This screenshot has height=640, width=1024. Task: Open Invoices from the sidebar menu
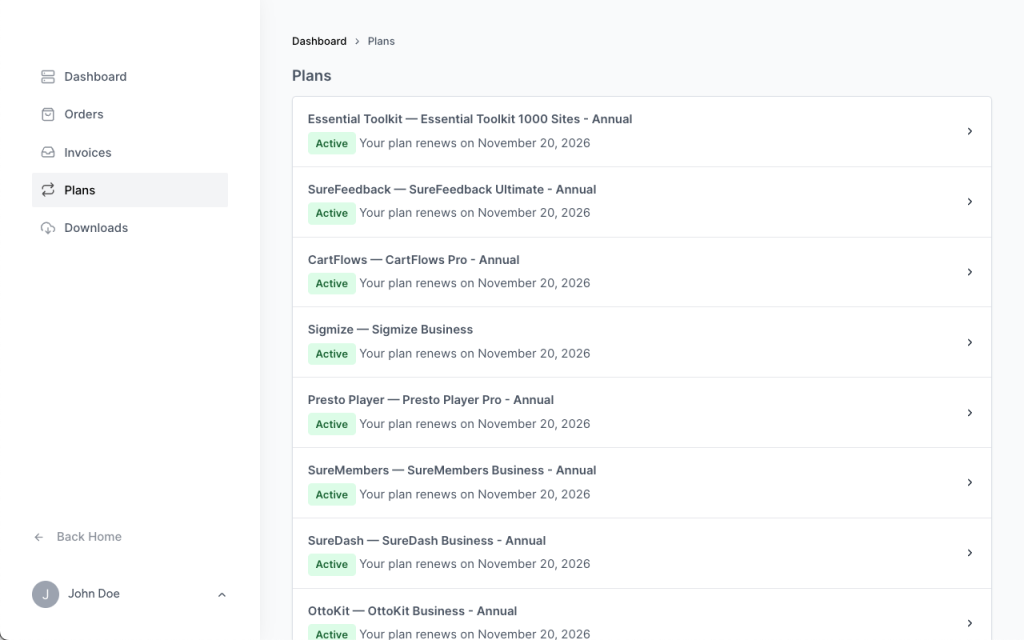pyautogui.click(x=88, y=153)
